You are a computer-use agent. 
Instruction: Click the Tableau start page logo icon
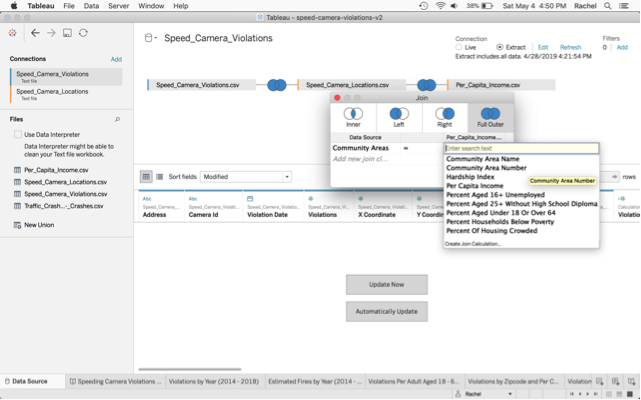pyautogui.click(x=12, y=33)
